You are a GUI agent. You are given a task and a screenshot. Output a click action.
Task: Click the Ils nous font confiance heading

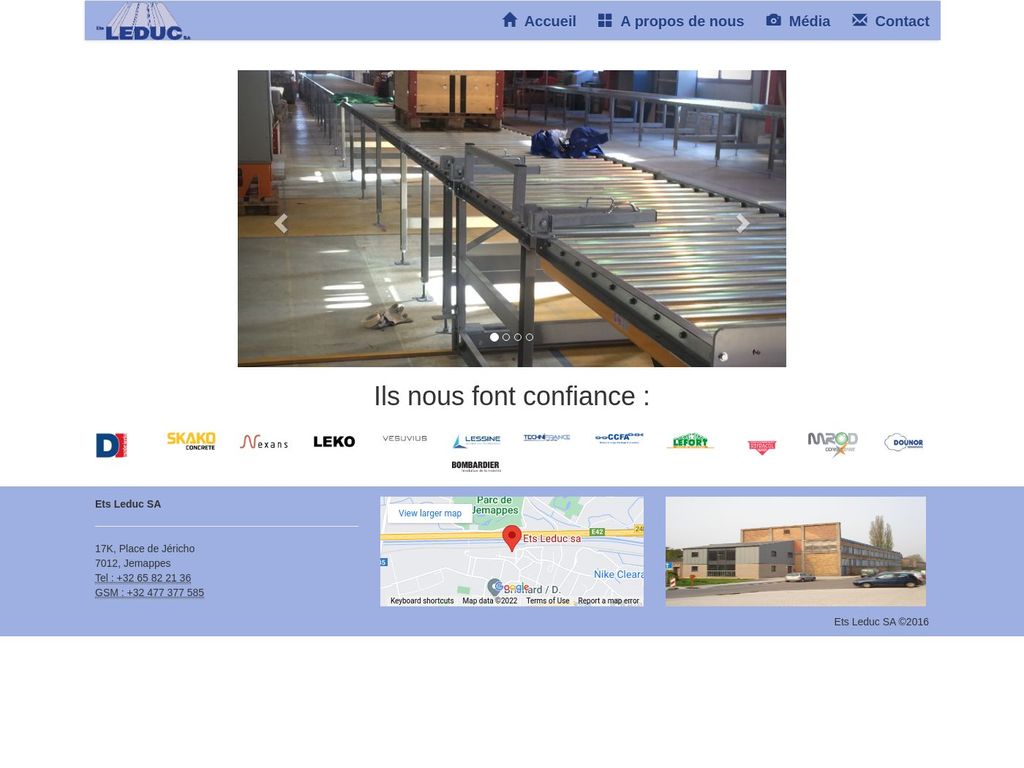pos(512,396)
